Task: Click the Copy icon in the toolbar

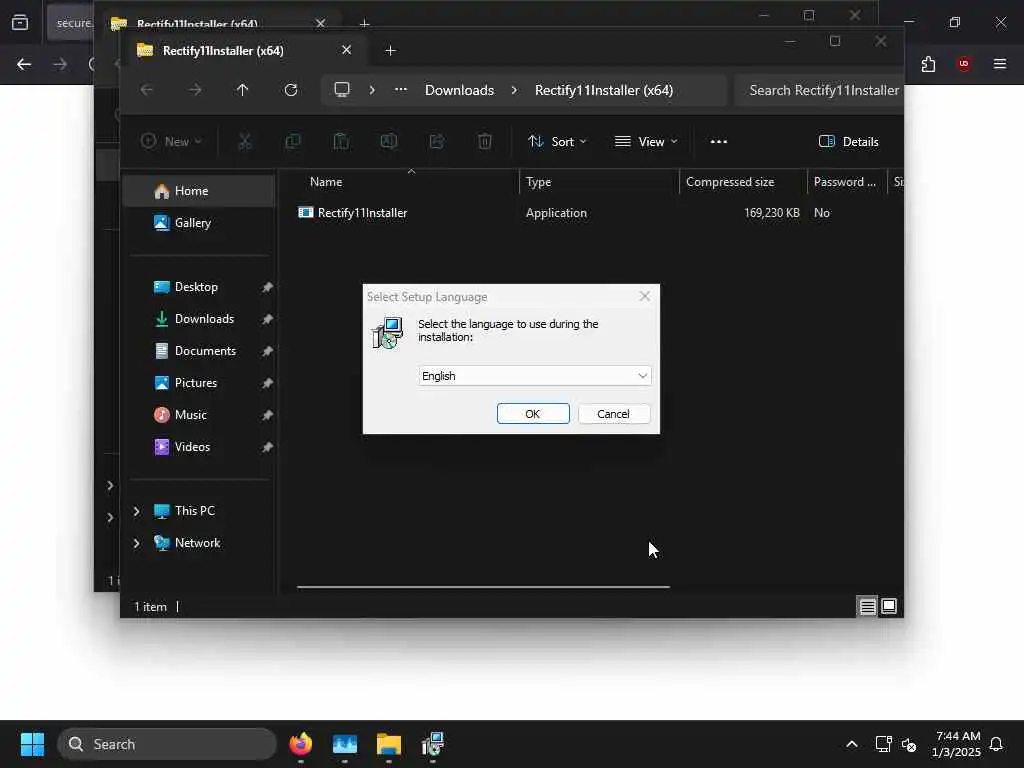Action: coord(293,141)
